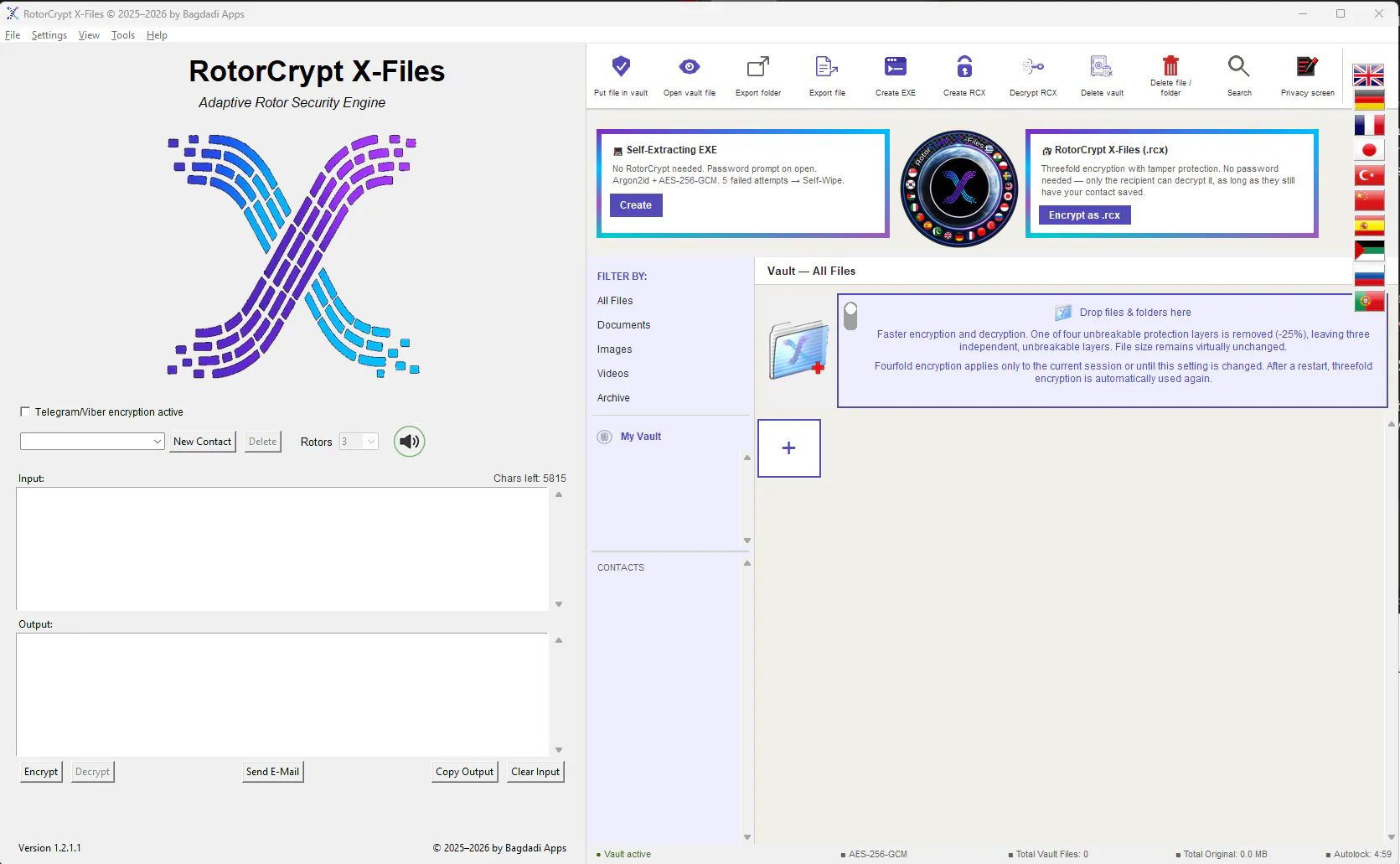Screen dimensions: 1400x864
Task: Open the View menu
Action: 89,35
